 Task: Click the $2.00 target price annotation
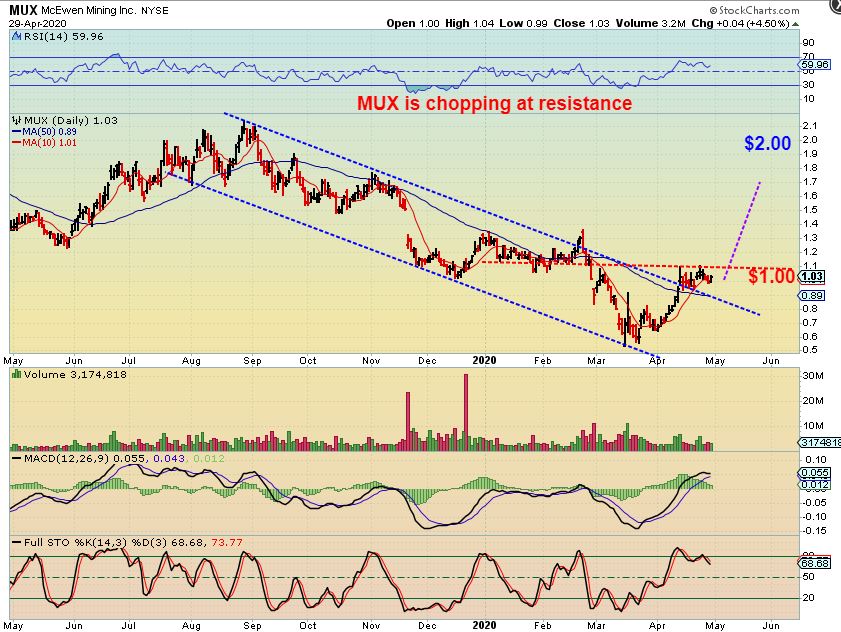[768, 143]
